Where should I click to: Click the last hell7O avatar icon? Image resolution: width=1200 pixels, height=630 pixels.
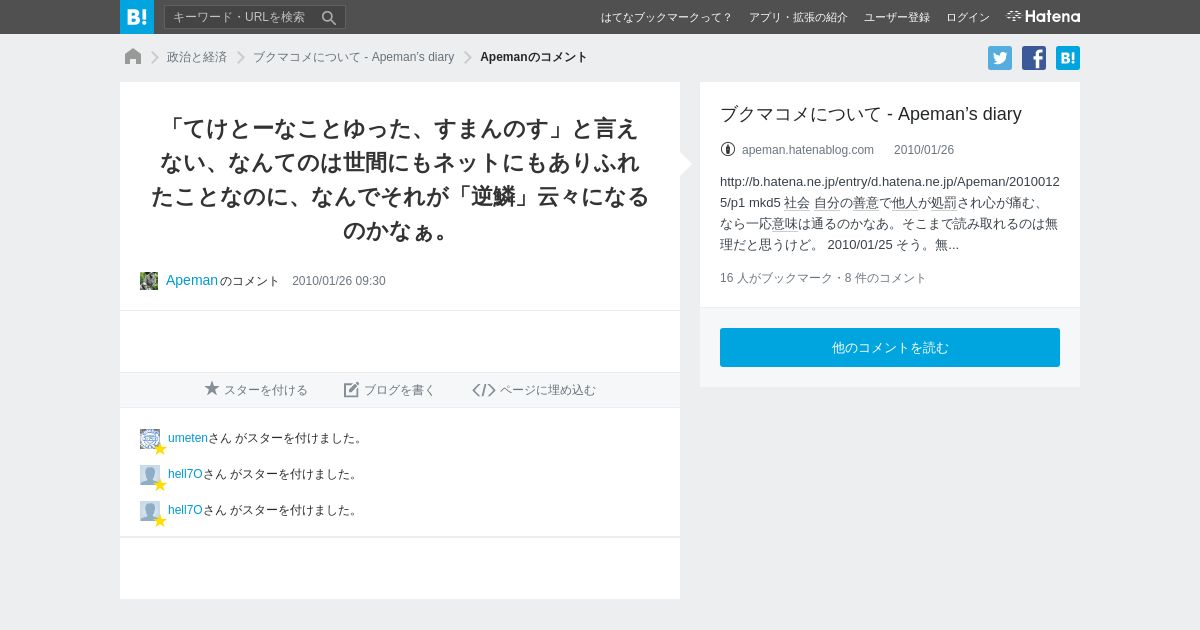tap(150, 511)
